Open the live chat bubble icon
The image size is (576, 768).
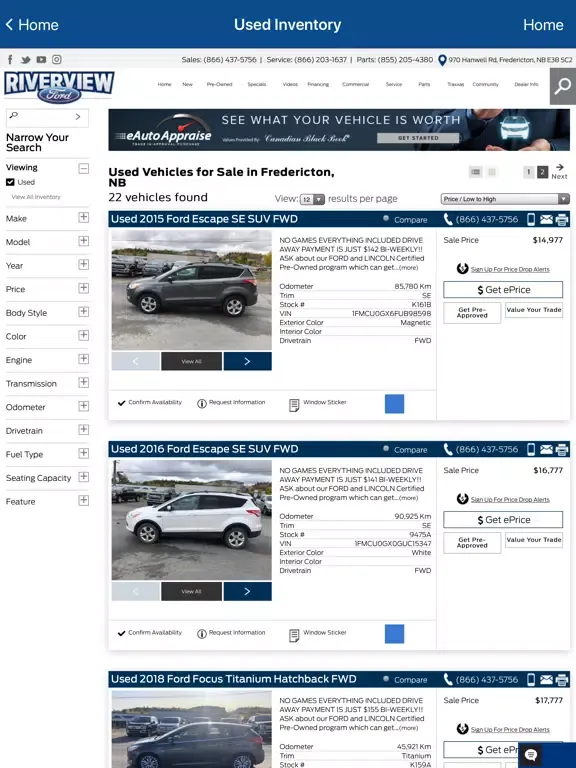click(531, 755)
